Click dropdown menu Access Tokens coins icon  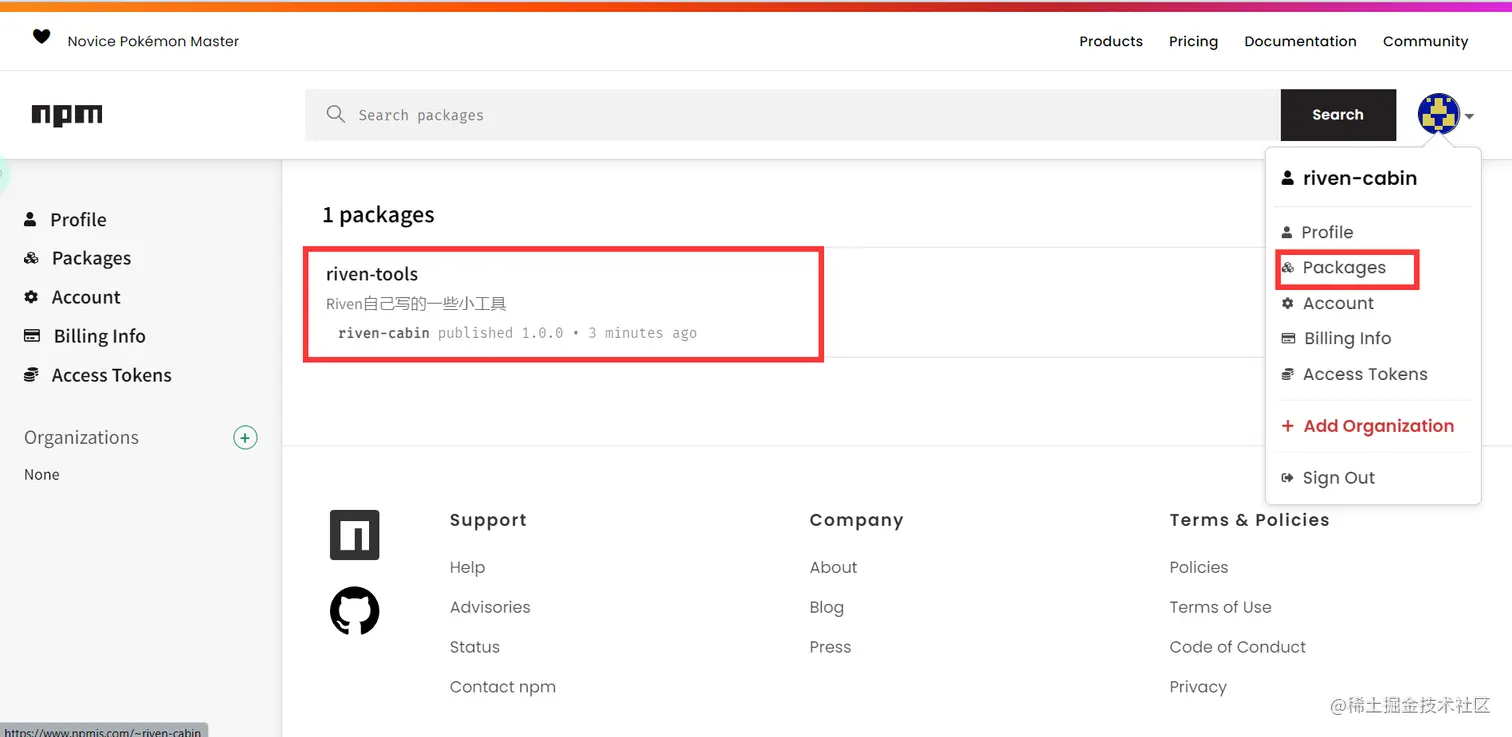pyautogui.click(x=1288, y=374)
